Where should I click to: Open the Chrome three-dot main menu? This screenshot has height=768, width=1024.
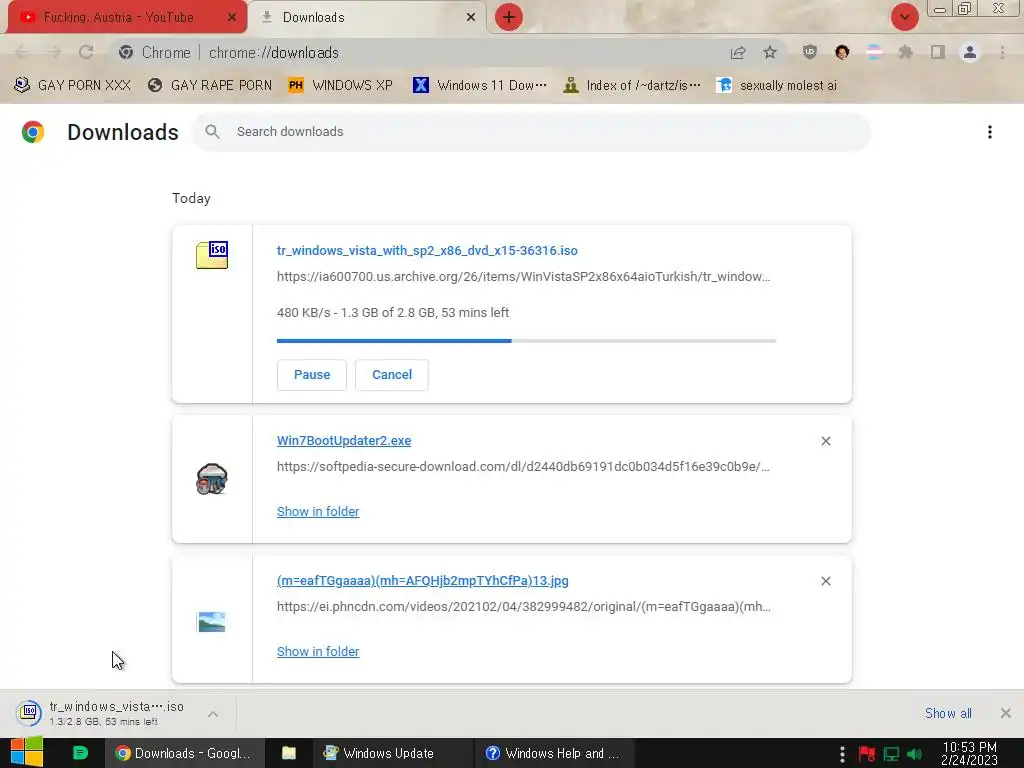pyautogui.click(x=1002, y=52)
